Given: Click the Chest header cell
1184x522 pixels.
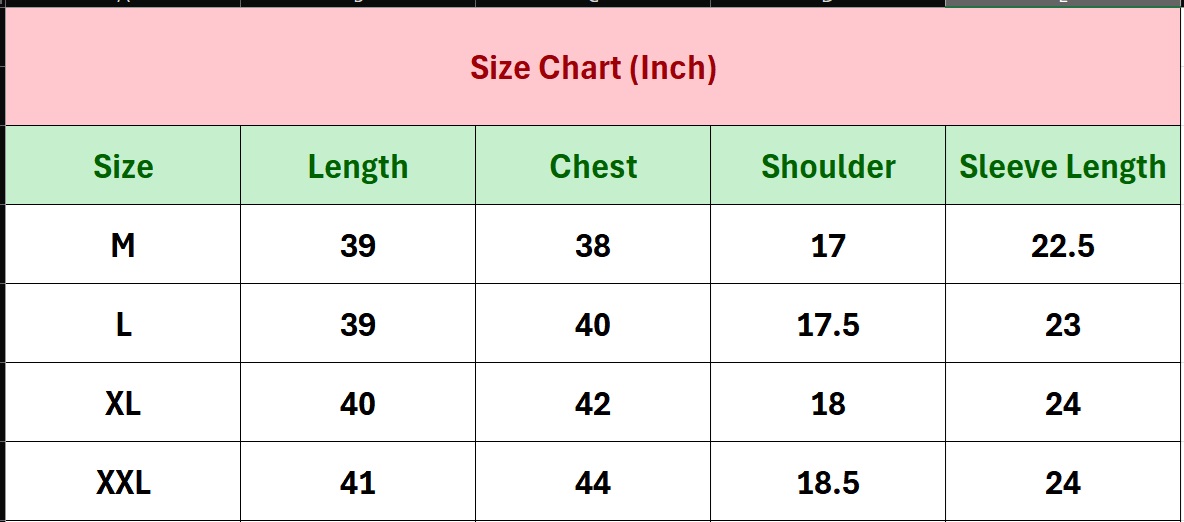Looking at the screenshot, I should [x=593, y=166].
